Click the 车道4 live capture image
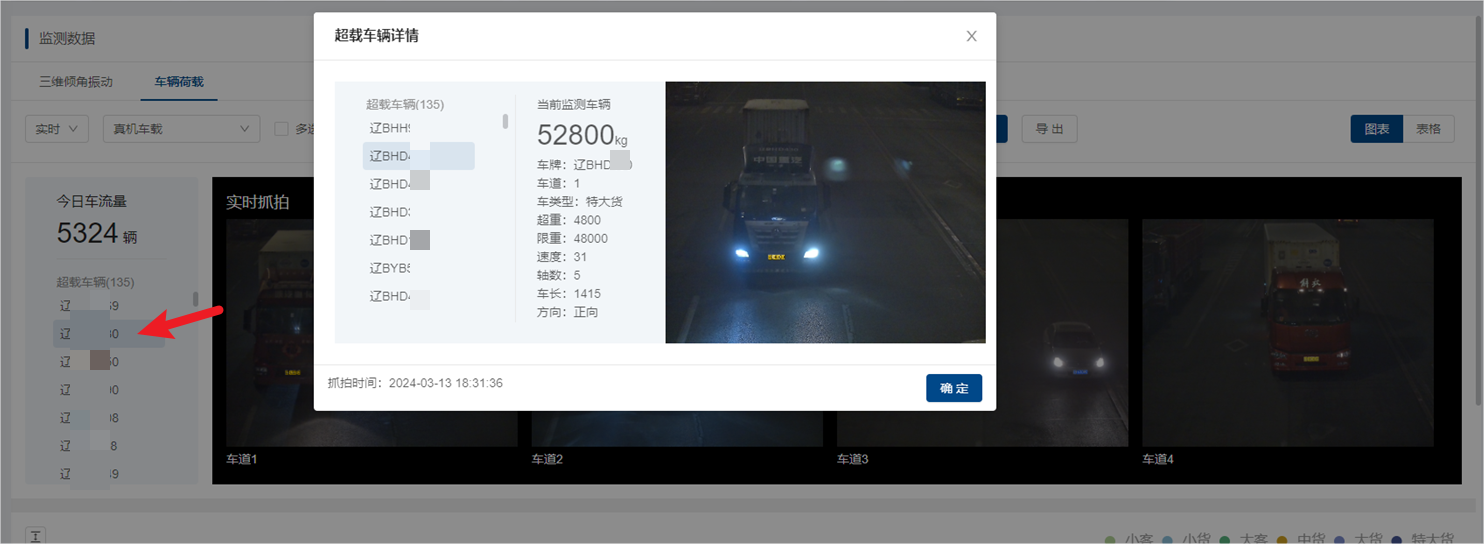 (1287, 333)
